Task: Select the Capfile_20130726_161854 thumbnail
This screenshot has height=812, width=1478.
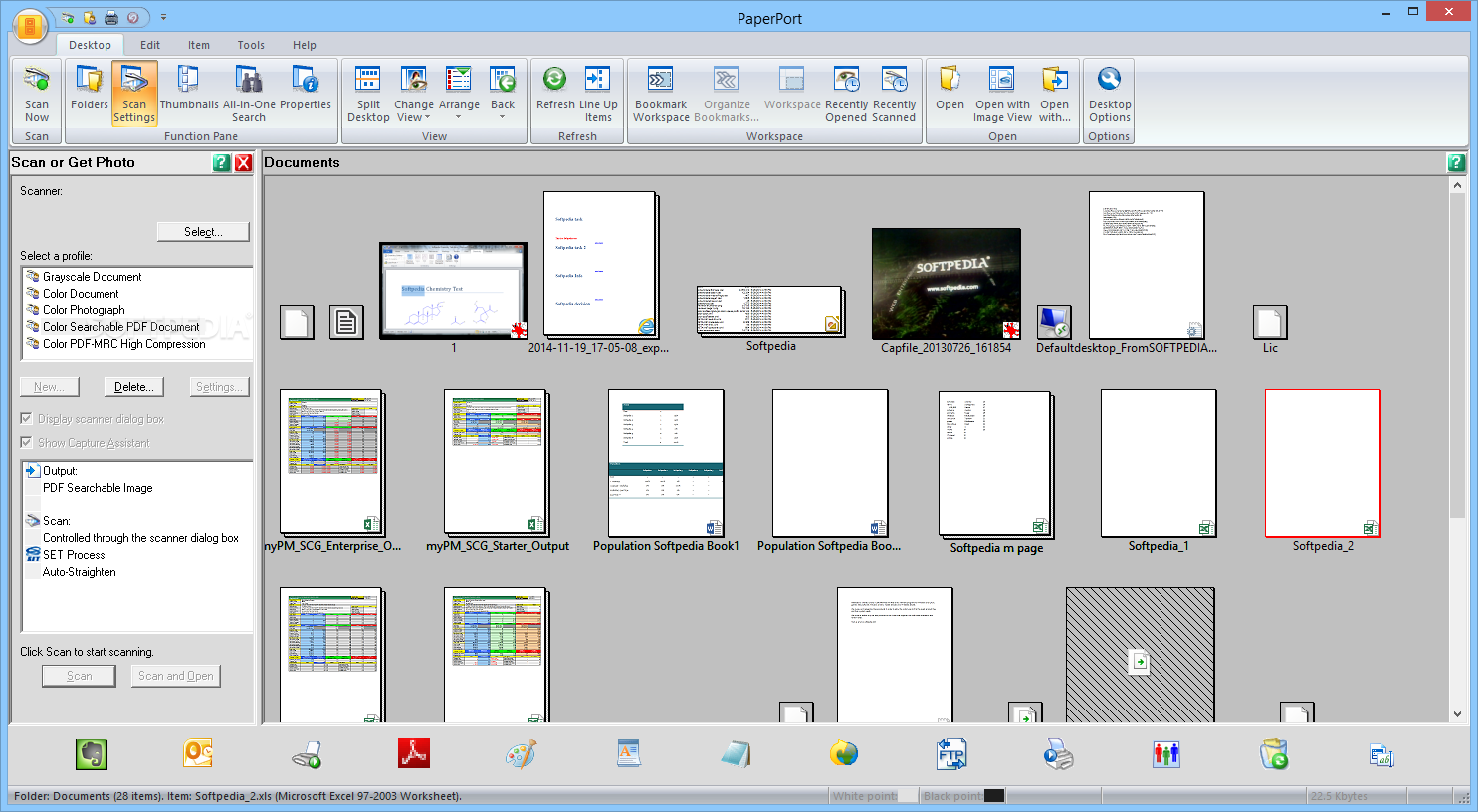Action: (x=946, y=284)
